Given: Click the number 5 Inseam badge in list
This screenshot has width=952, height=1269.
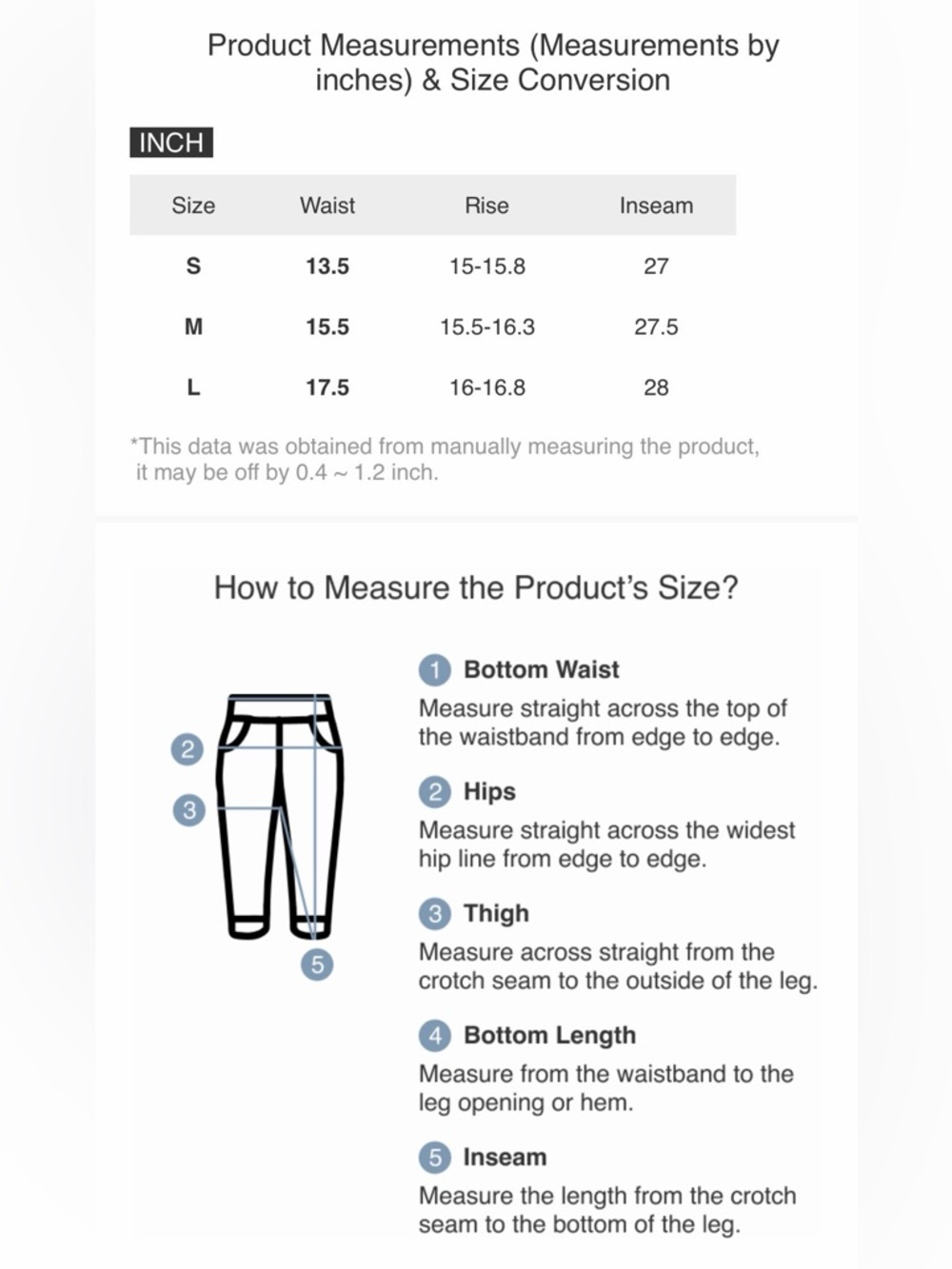Looking at the screenshot, I should click(435, 1158).
